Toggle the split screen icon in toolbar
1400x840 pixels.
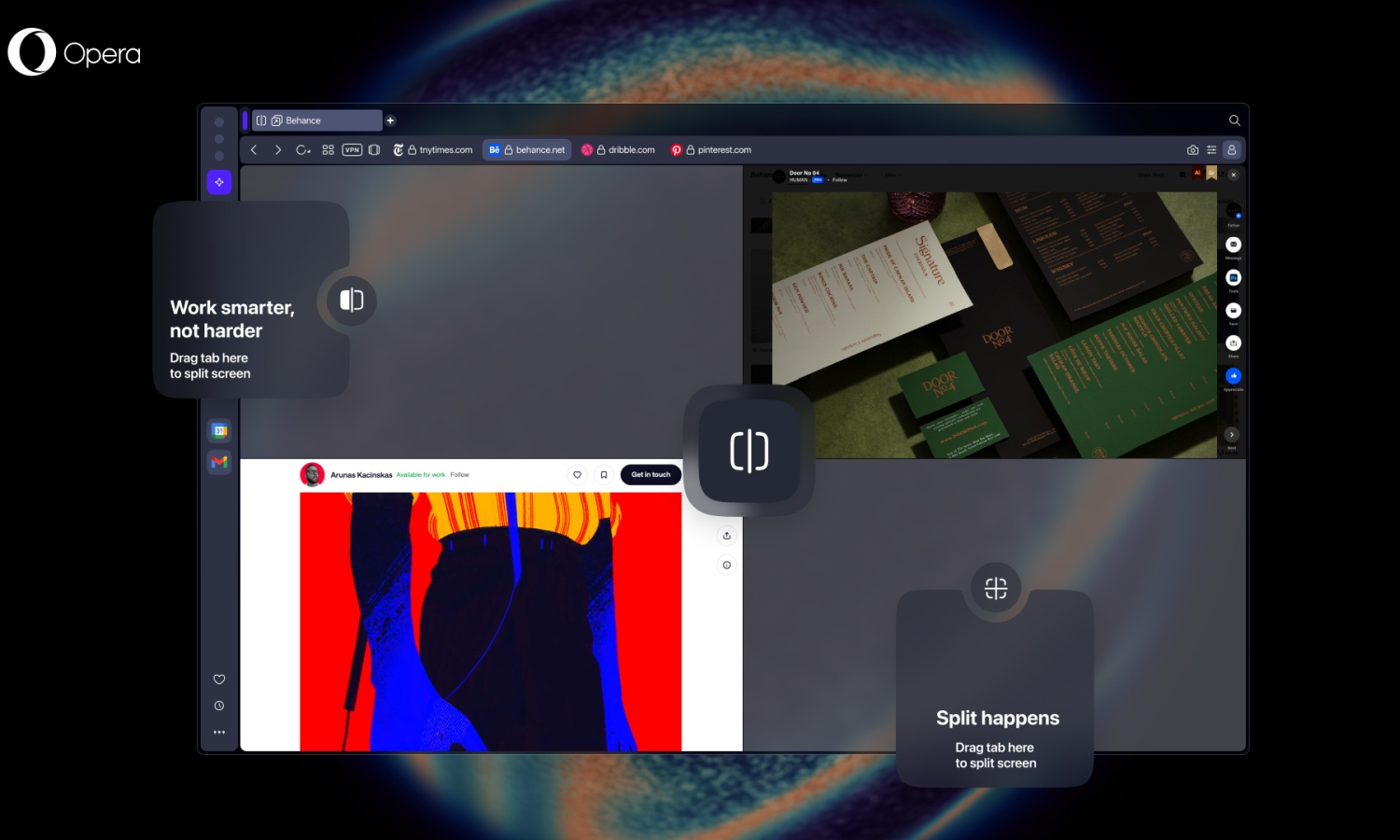point(374,150)
